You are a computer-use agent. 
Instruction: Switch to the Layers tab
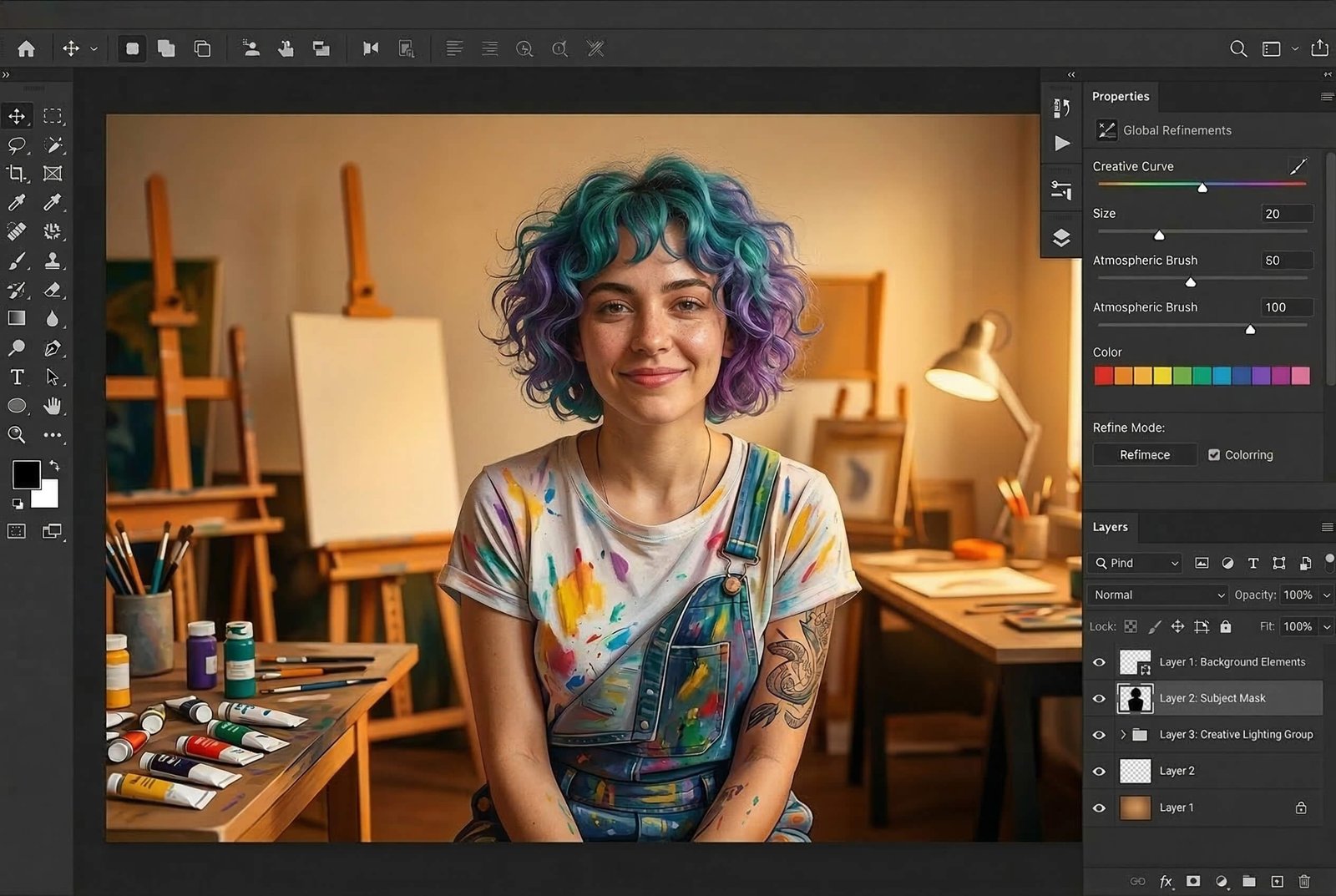(1110, 527)
